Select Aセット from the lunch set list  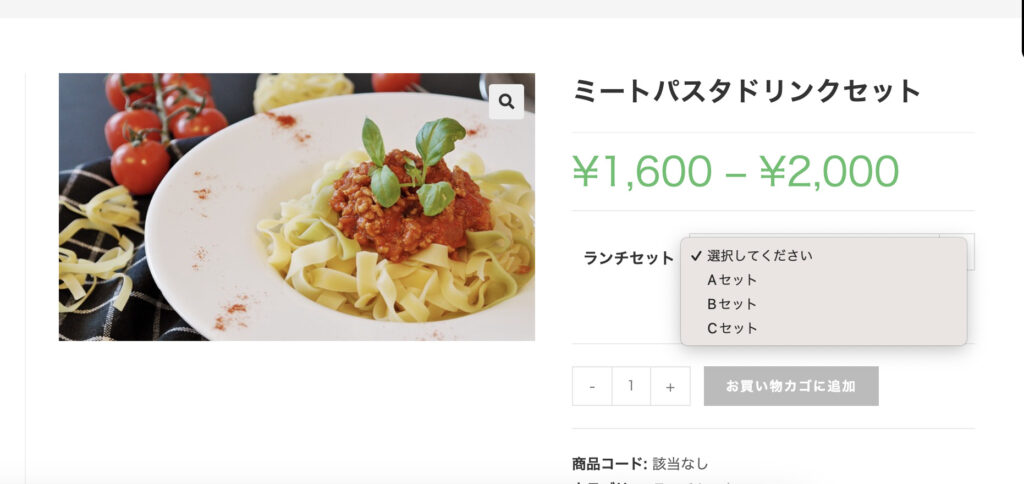pos(732,280)
